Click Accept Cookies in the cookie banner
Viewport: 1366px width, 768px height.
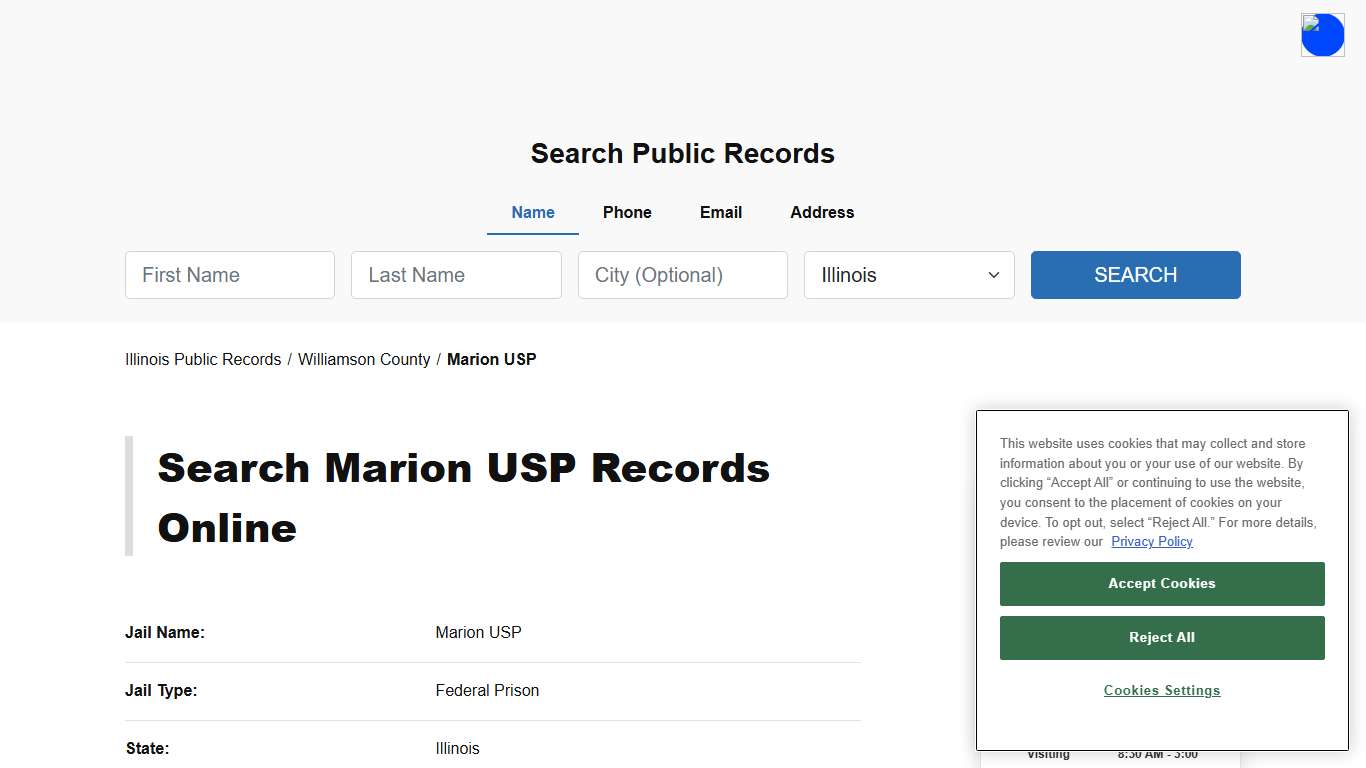click(1161, 583)
